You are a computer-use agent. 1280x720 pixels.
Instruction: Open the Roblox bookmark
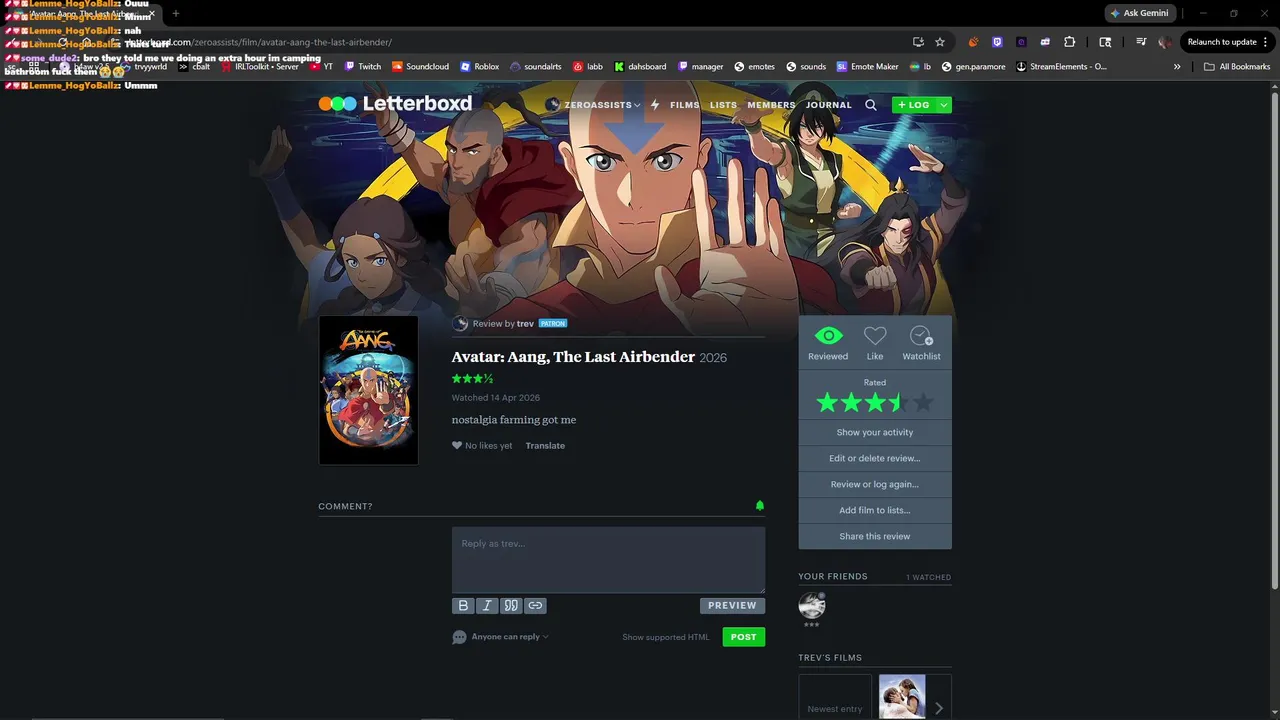point(479,67)
